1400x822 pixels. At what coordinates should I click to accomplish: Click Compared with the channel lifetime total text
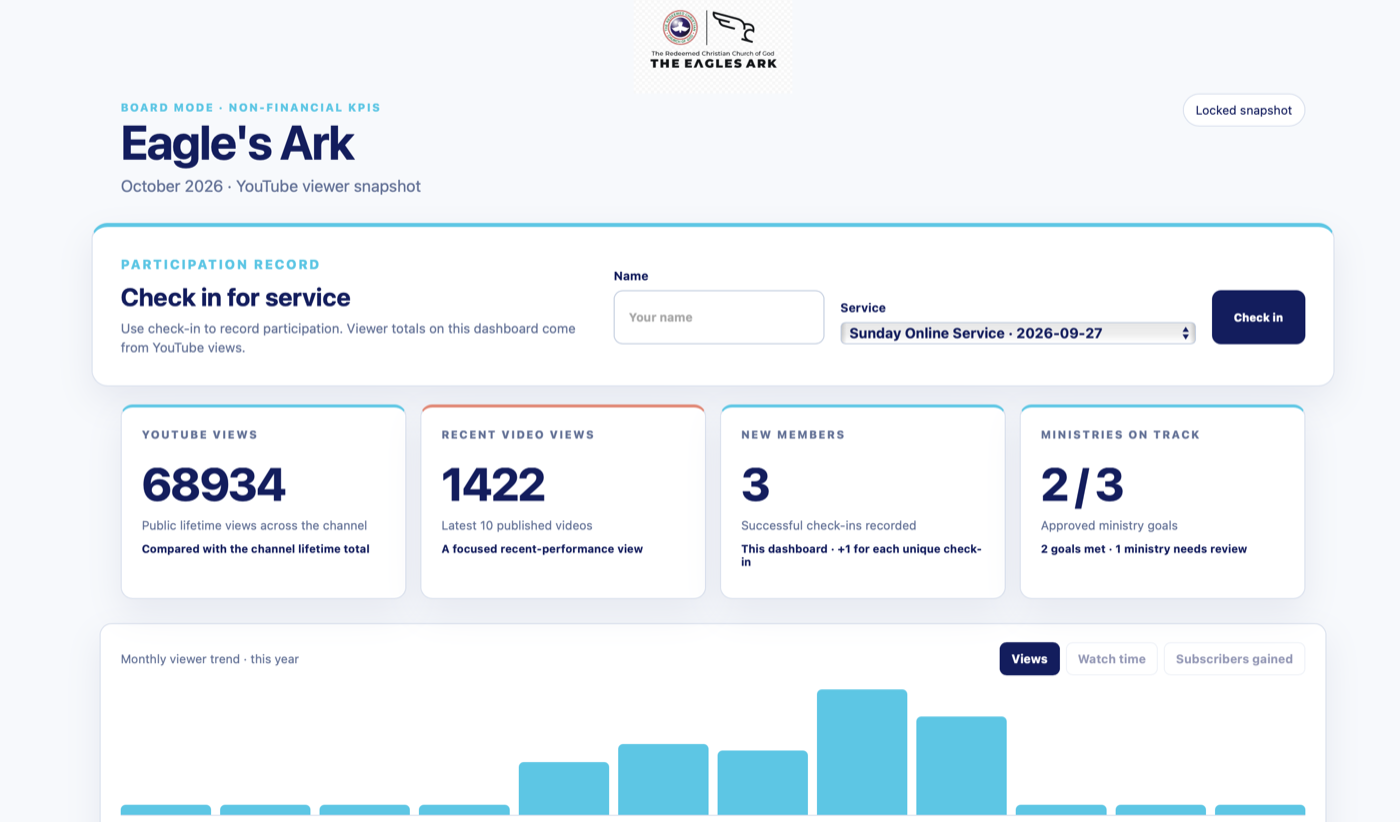pos(256,549)
